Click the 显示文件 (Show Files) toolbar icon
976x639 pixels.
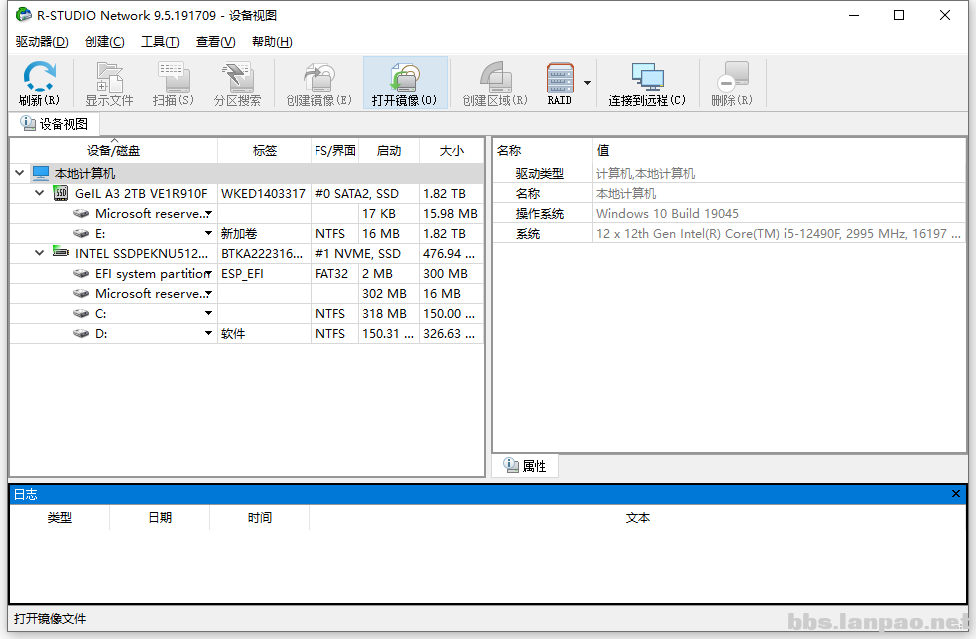(109, 84)
